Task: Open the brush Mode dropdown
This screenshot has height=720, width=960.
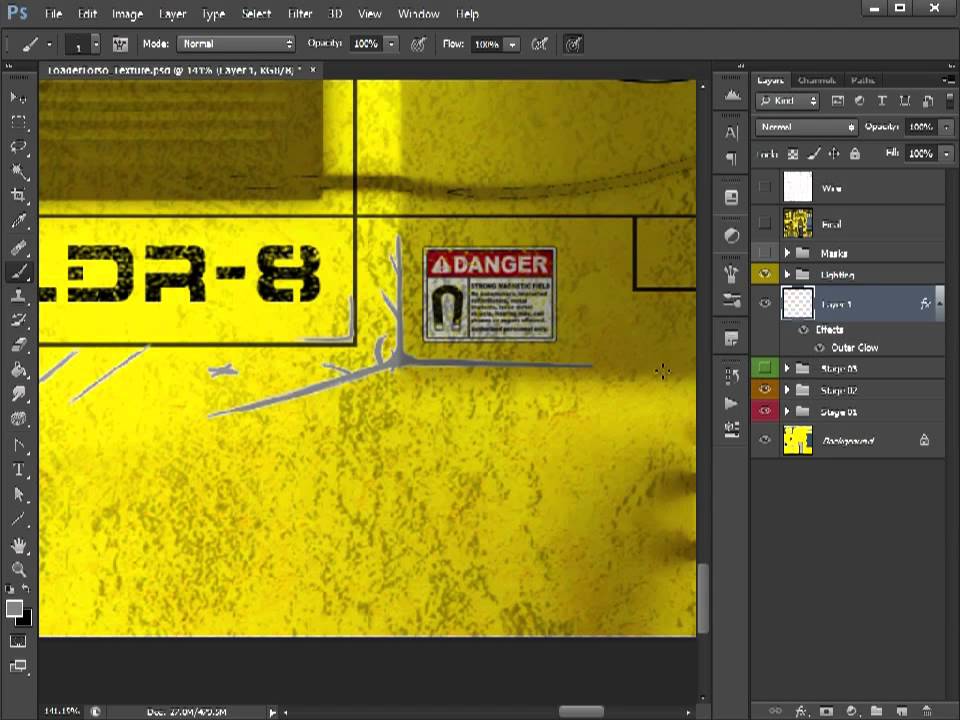Action: [x=236, y=44]
